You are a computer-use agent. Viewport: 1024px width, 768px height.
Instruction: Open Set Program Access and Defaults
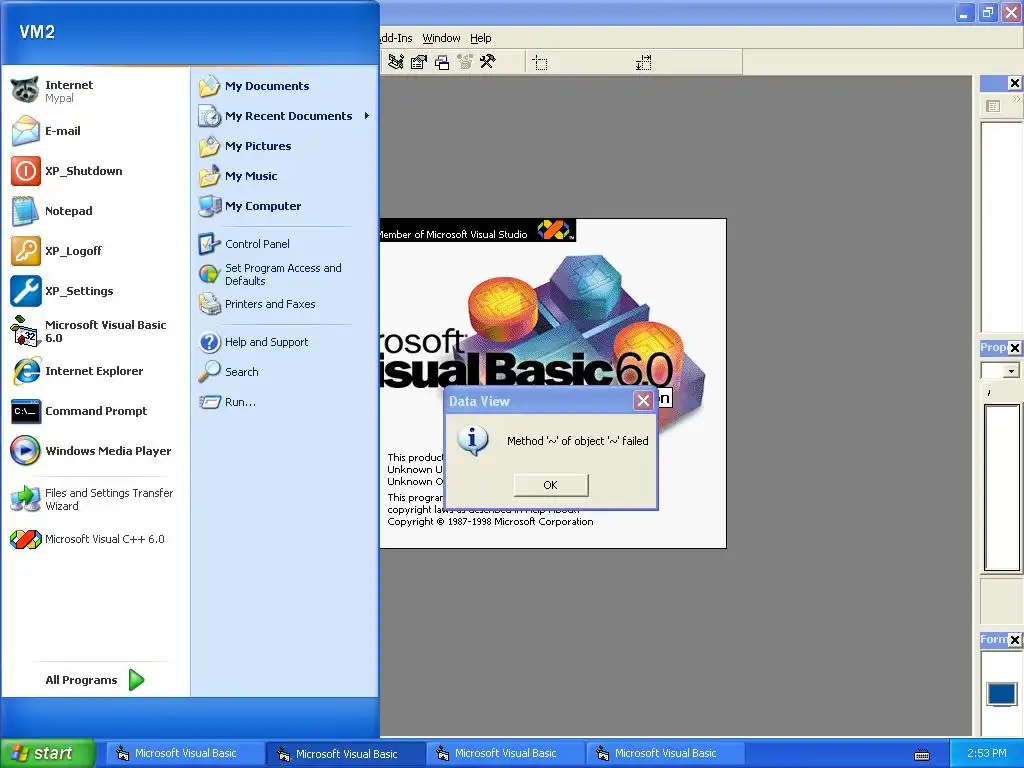pyautogui.click(x=285, y=274)
